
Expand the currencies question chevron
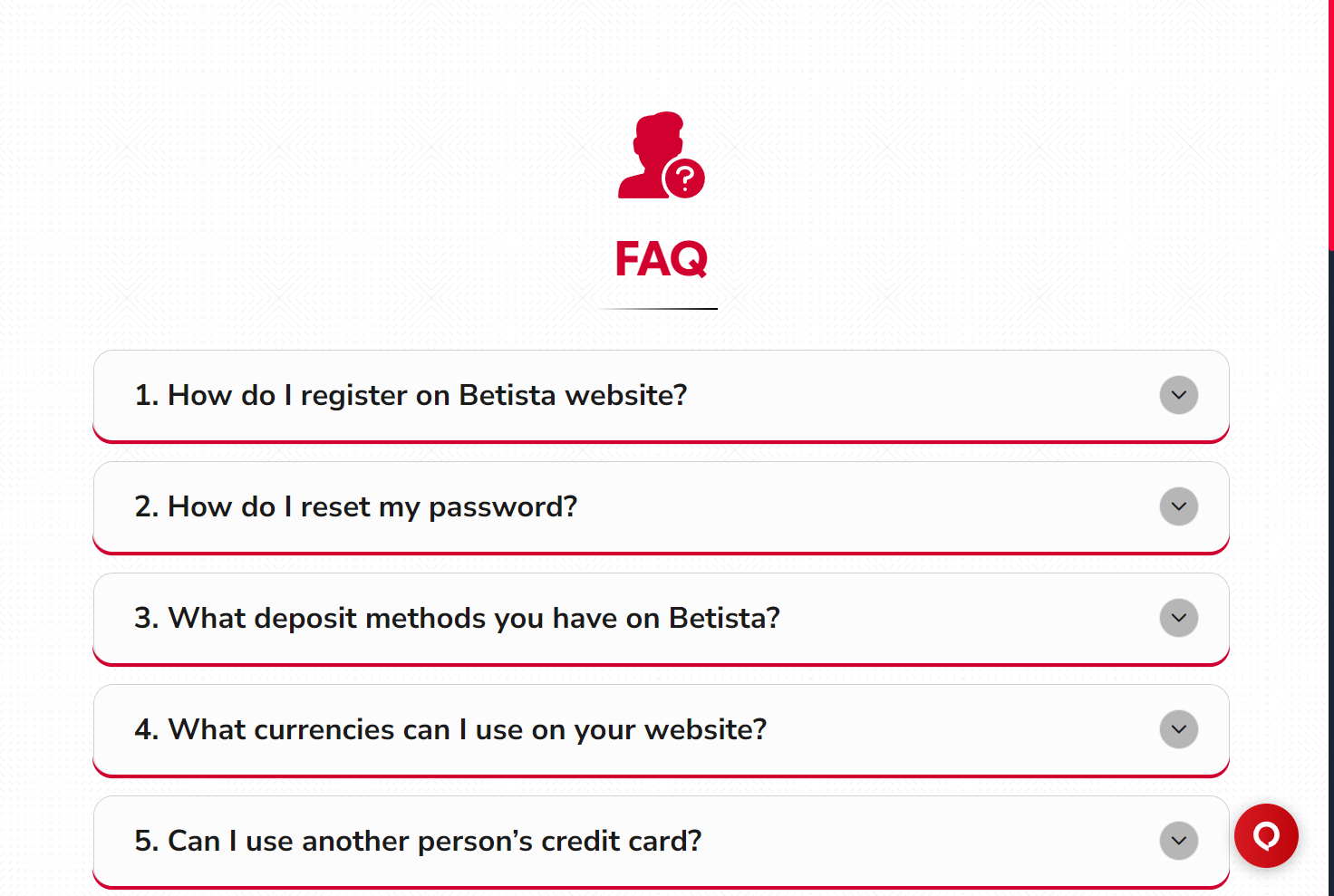pos(1178,729)
